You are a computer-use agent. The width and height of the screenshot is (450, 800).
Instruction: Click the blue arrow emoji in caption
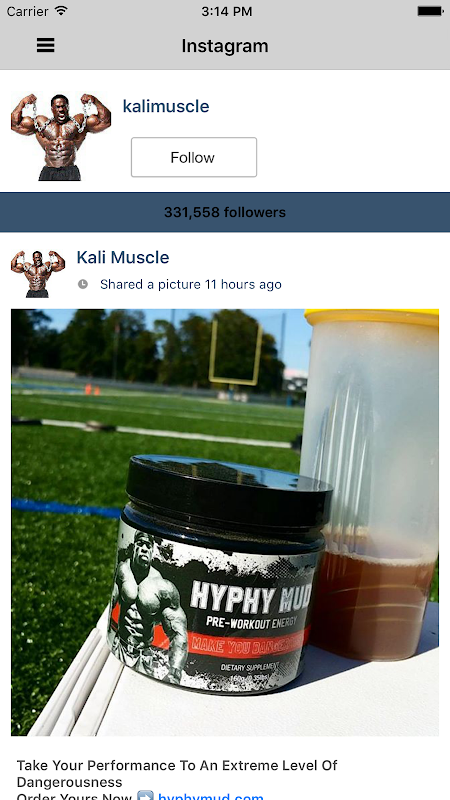point(145,796)
